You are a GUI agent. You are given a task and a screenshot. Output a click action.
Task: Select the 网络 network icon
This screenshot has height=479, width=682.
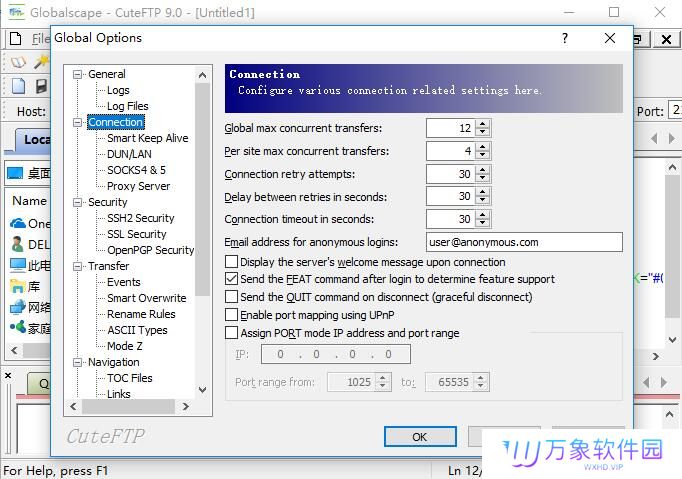17,307
